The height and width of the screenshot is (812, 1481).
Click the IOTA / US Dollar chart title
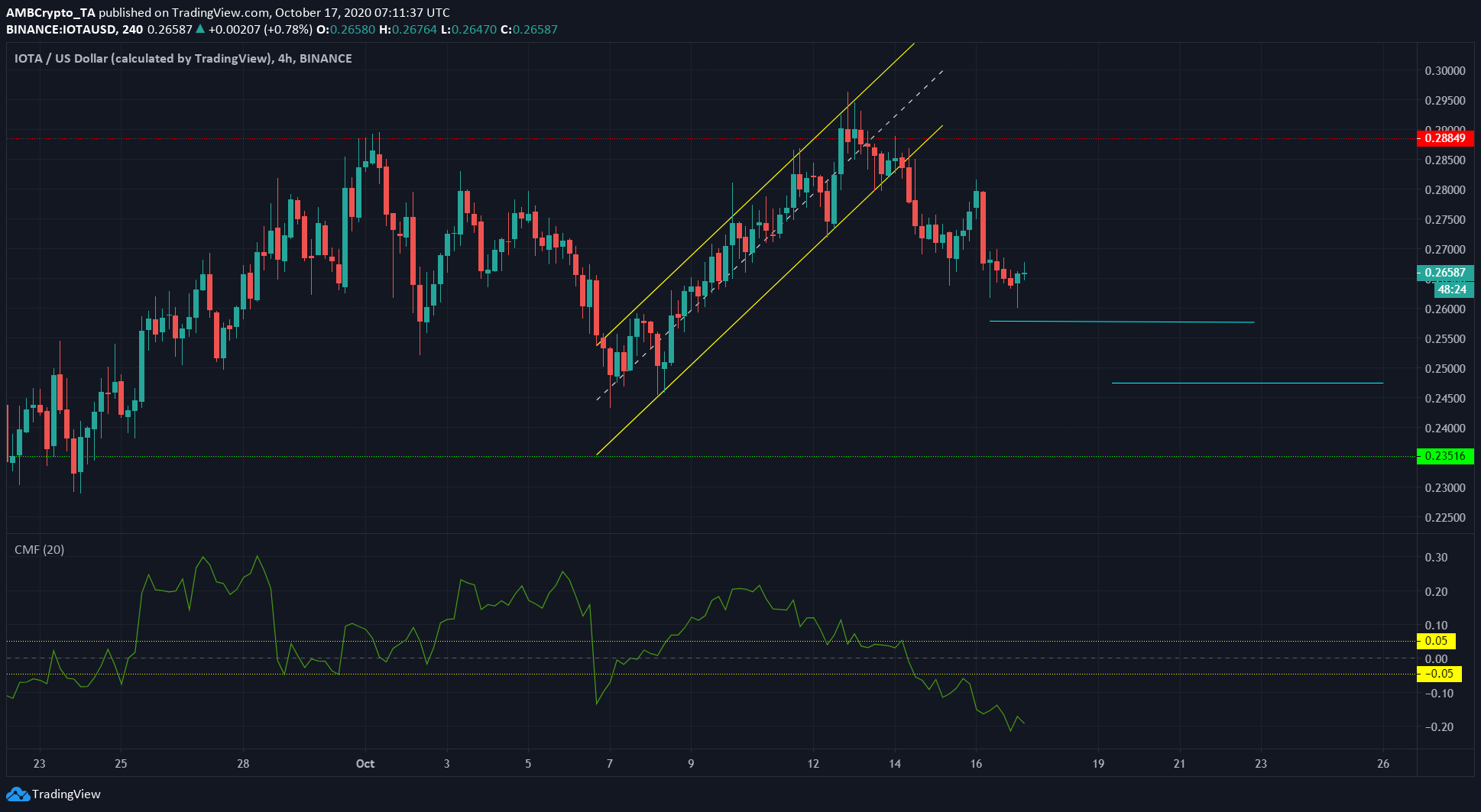coord(183,59)
